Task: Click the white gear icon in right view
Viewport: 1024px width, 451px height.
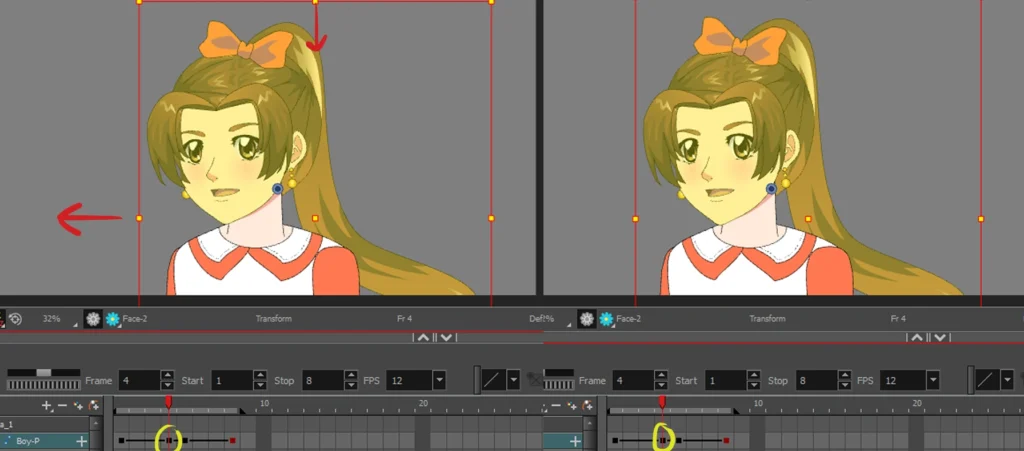Action: point(587,319)
